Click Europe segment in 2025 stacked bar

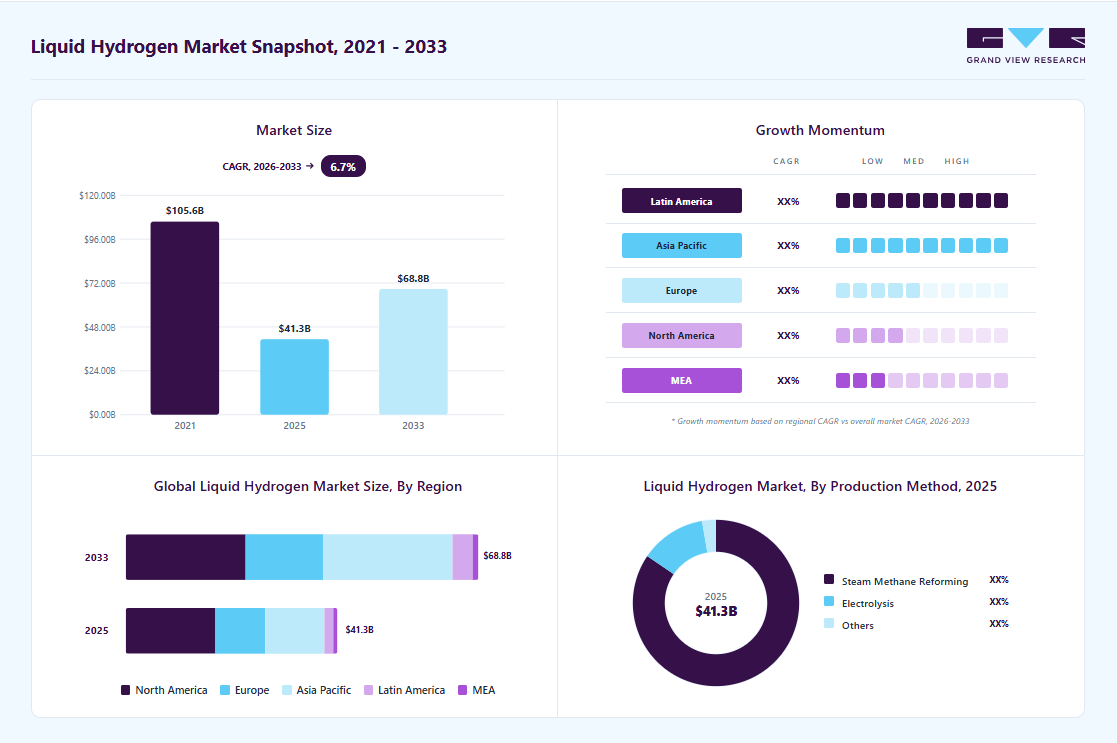(x=240, y=630)
